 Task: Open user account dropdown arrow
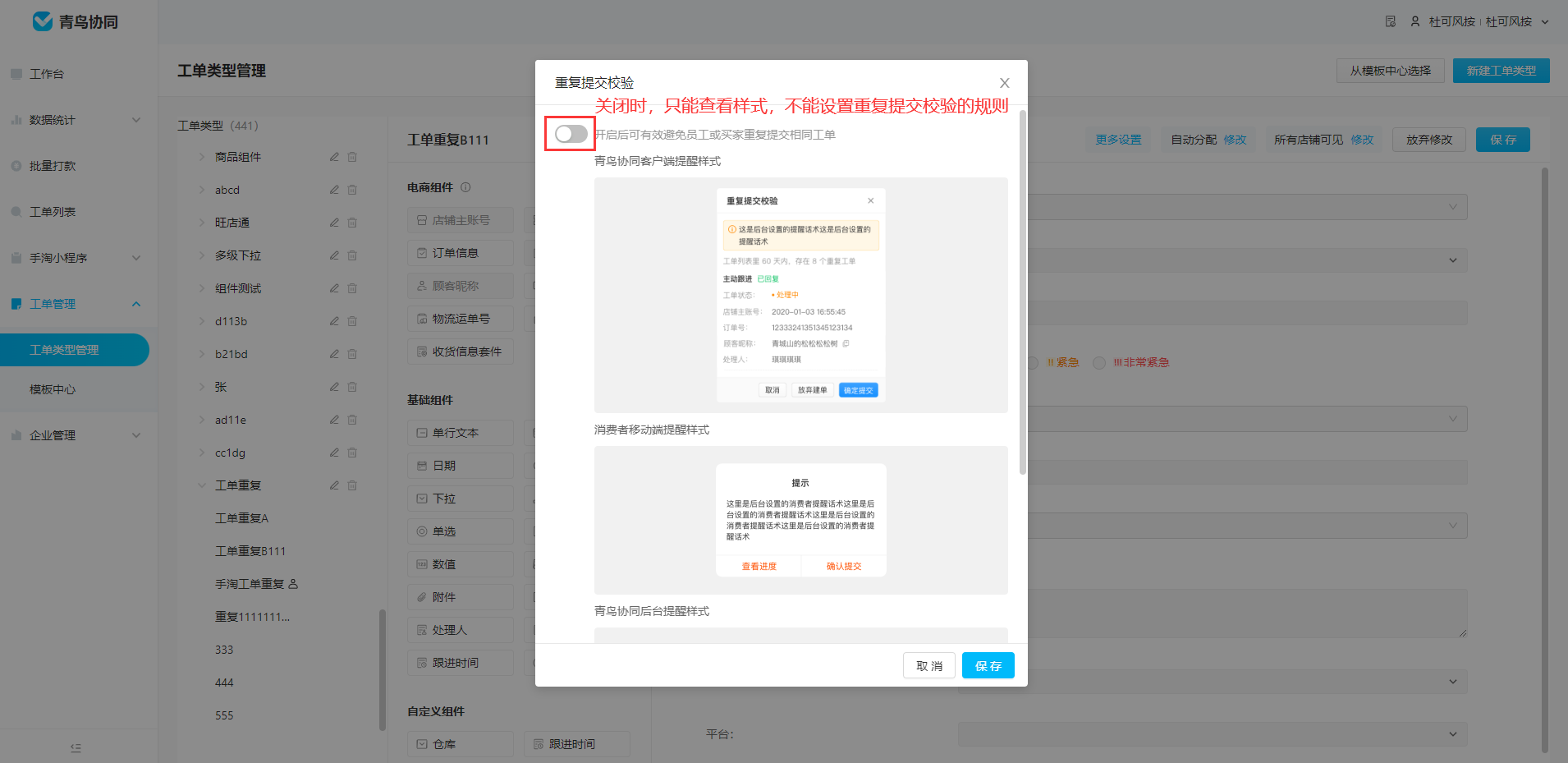[x=1545, y=22]
